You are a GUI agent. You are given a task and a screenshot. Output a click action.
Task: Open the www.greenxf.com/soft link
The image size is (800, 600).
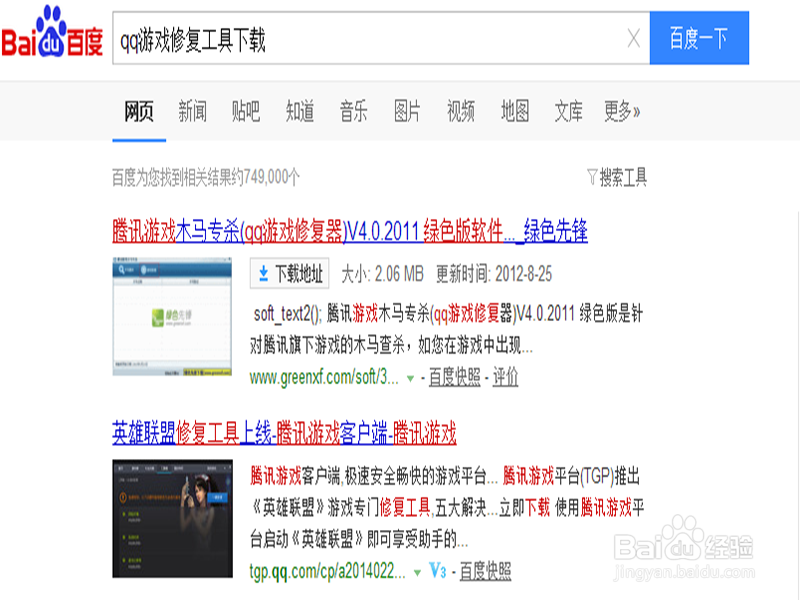click(324, 378)
